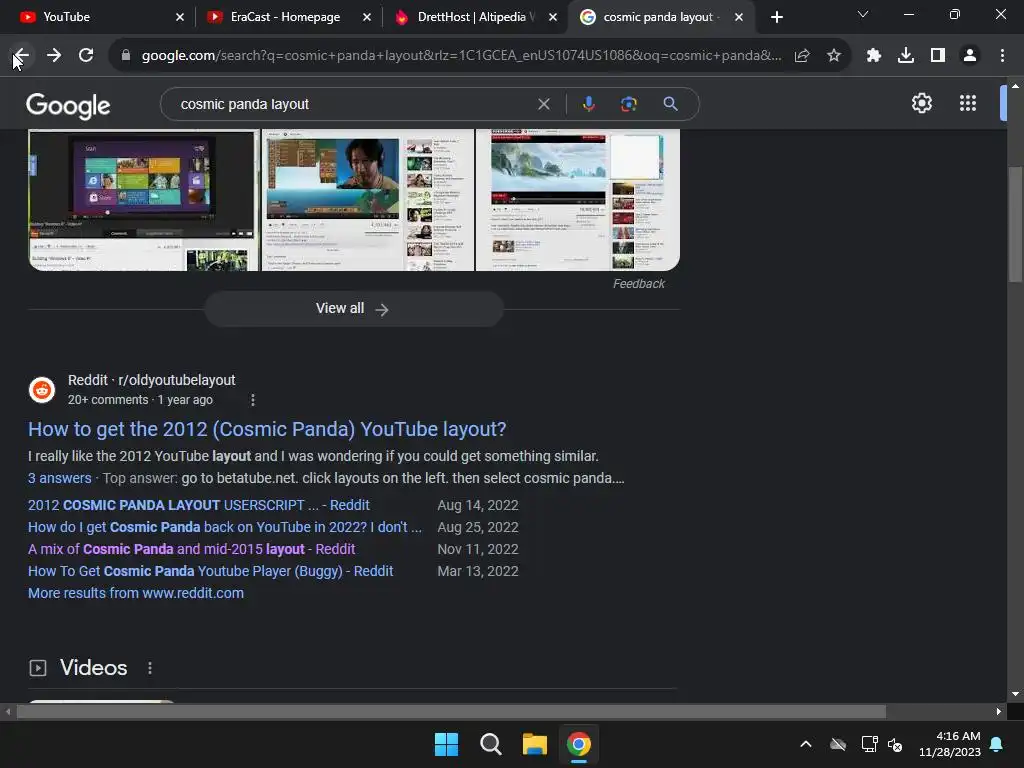Clear the search query

coord(543,104)
